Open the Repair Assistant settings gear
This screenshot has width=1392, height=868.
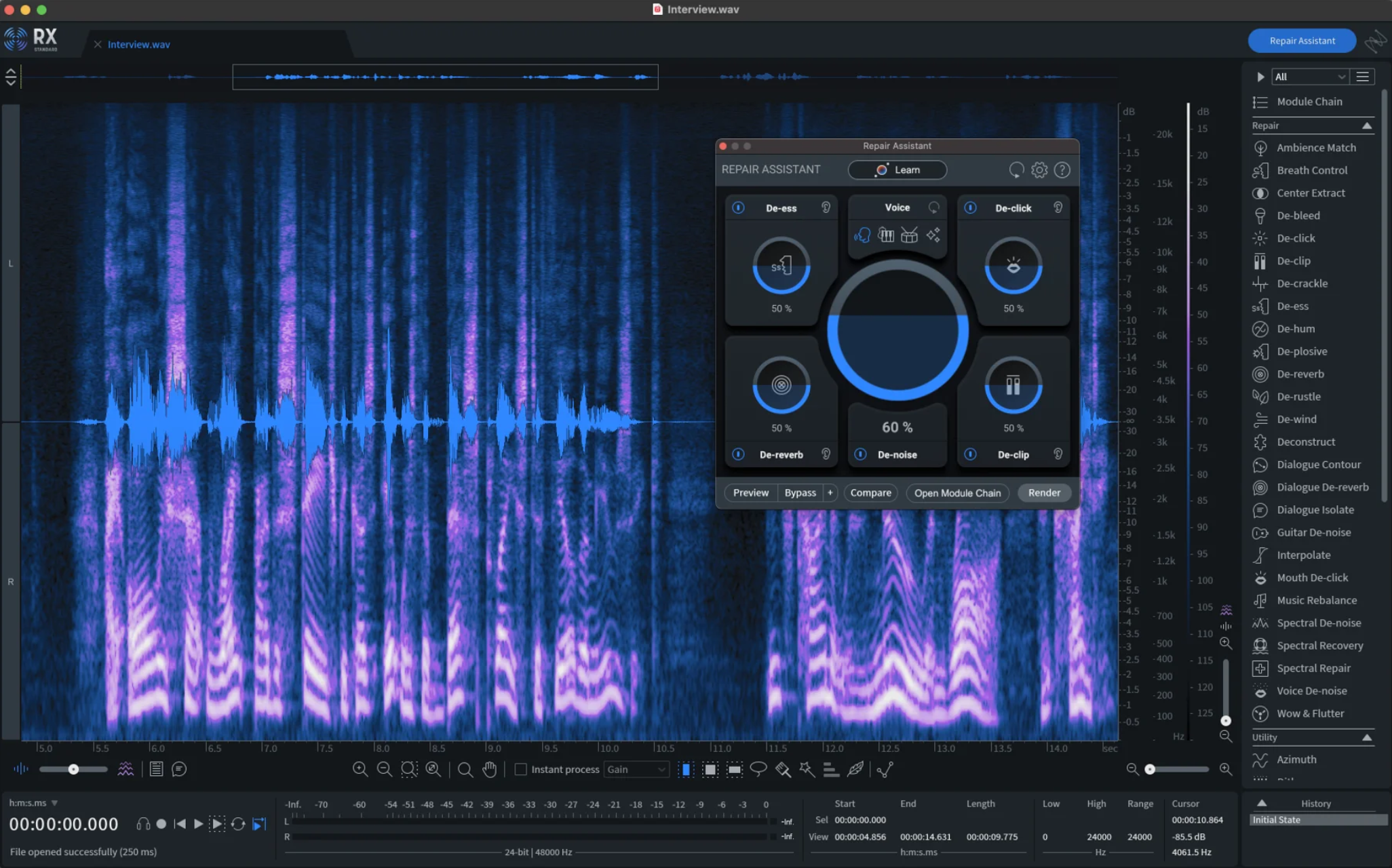[x=1039, y=170]
